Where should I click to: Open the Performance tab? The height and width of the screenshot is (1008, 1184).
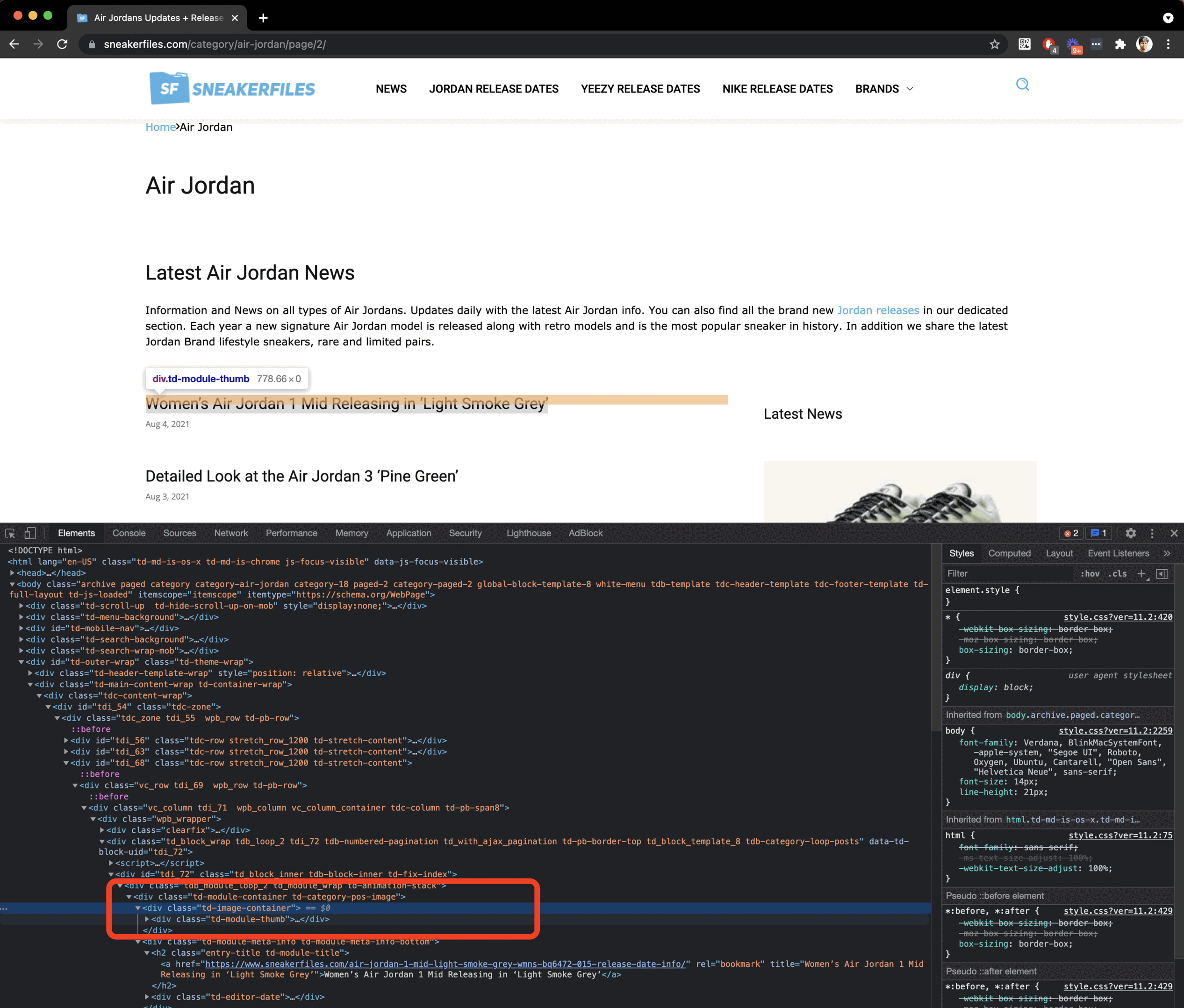(291, 533)
